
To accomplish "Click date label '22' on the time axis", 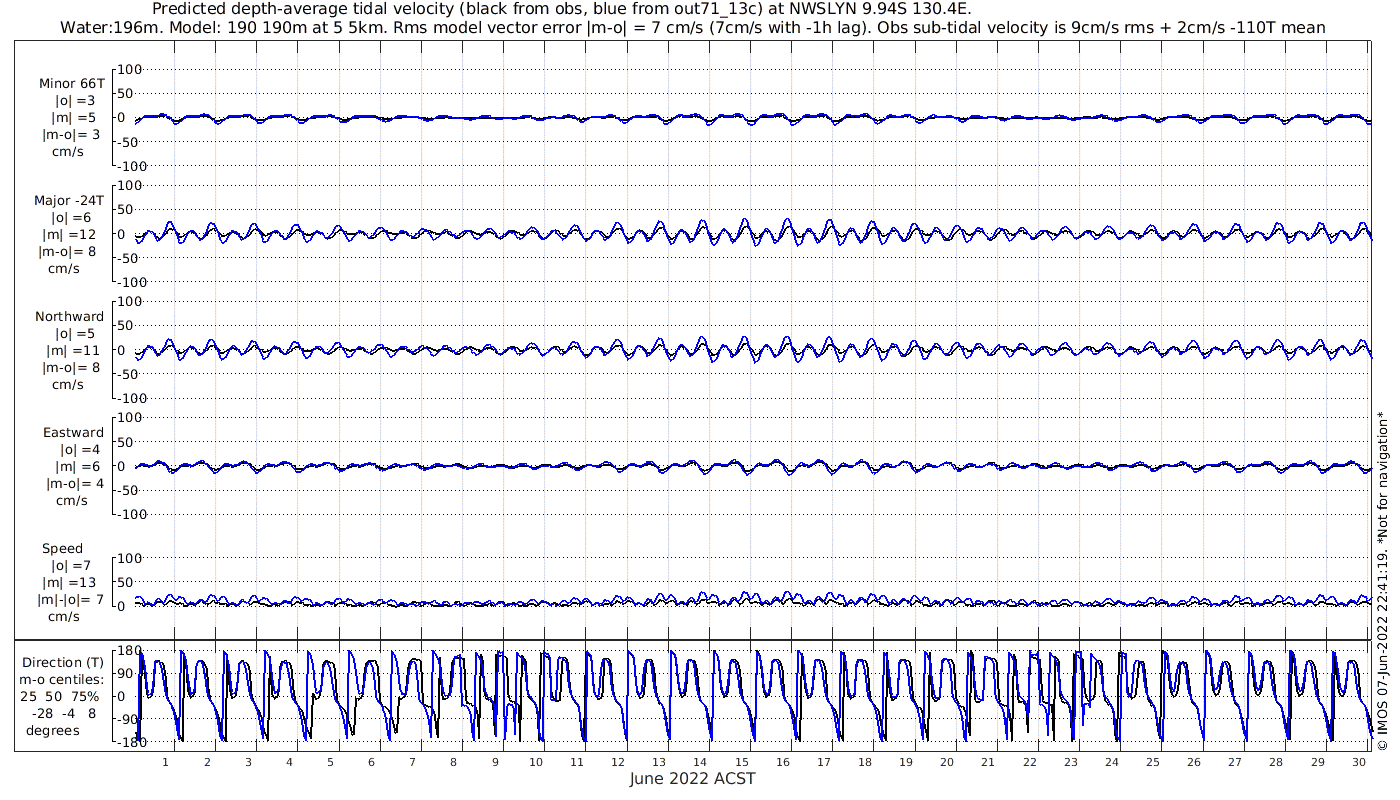I will click(x=1029, y=762).
